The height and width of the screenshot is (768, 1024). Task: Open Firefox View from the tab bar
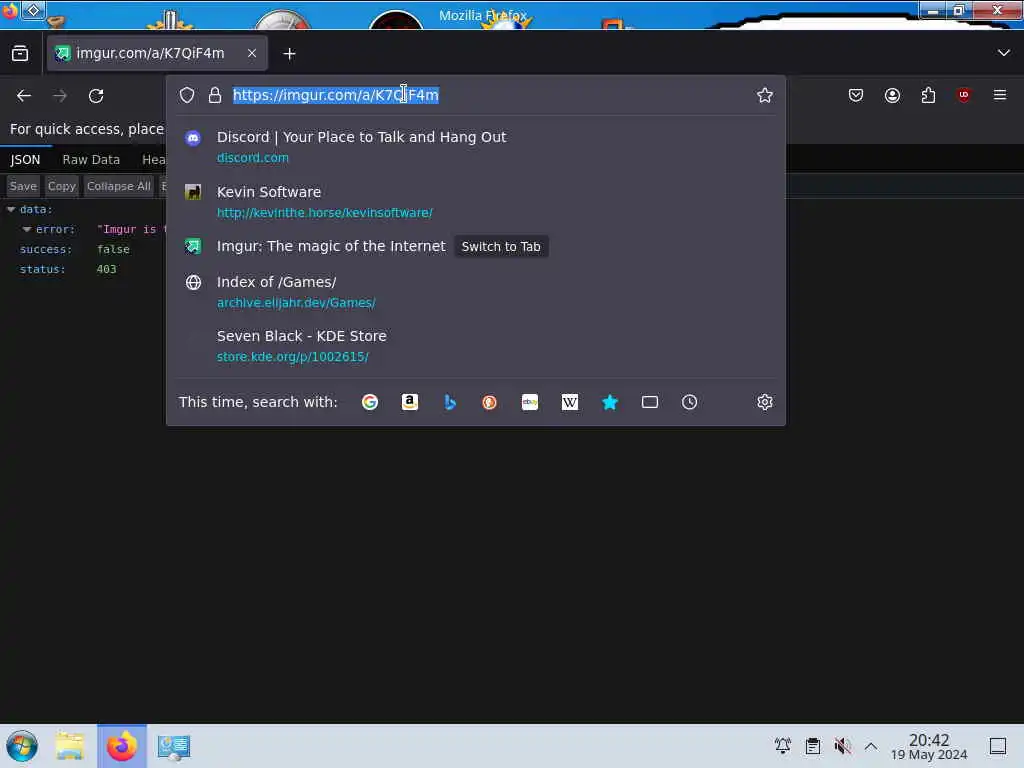click(20, 54)
